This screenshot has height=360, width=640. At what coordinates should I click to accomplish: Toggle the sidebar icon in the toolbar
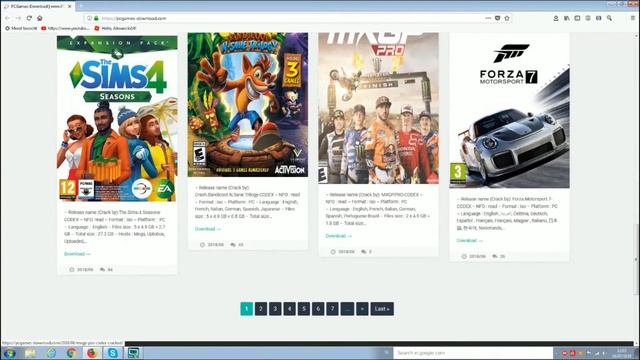(x=577, y=18)
